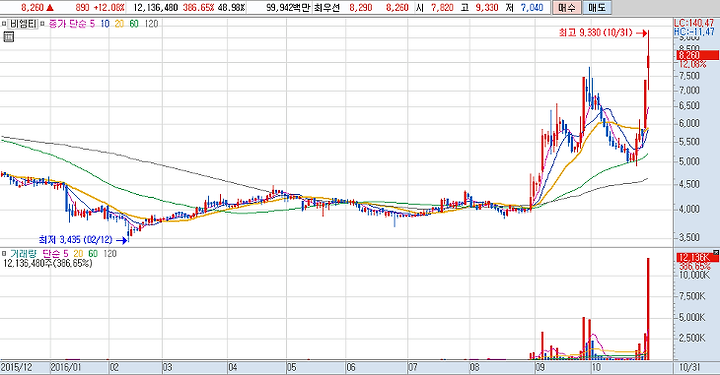The width and height of the screenshot is (720, 375).
Task: Click the orange 20 volume average legend
Action: (x=78, y=254)
